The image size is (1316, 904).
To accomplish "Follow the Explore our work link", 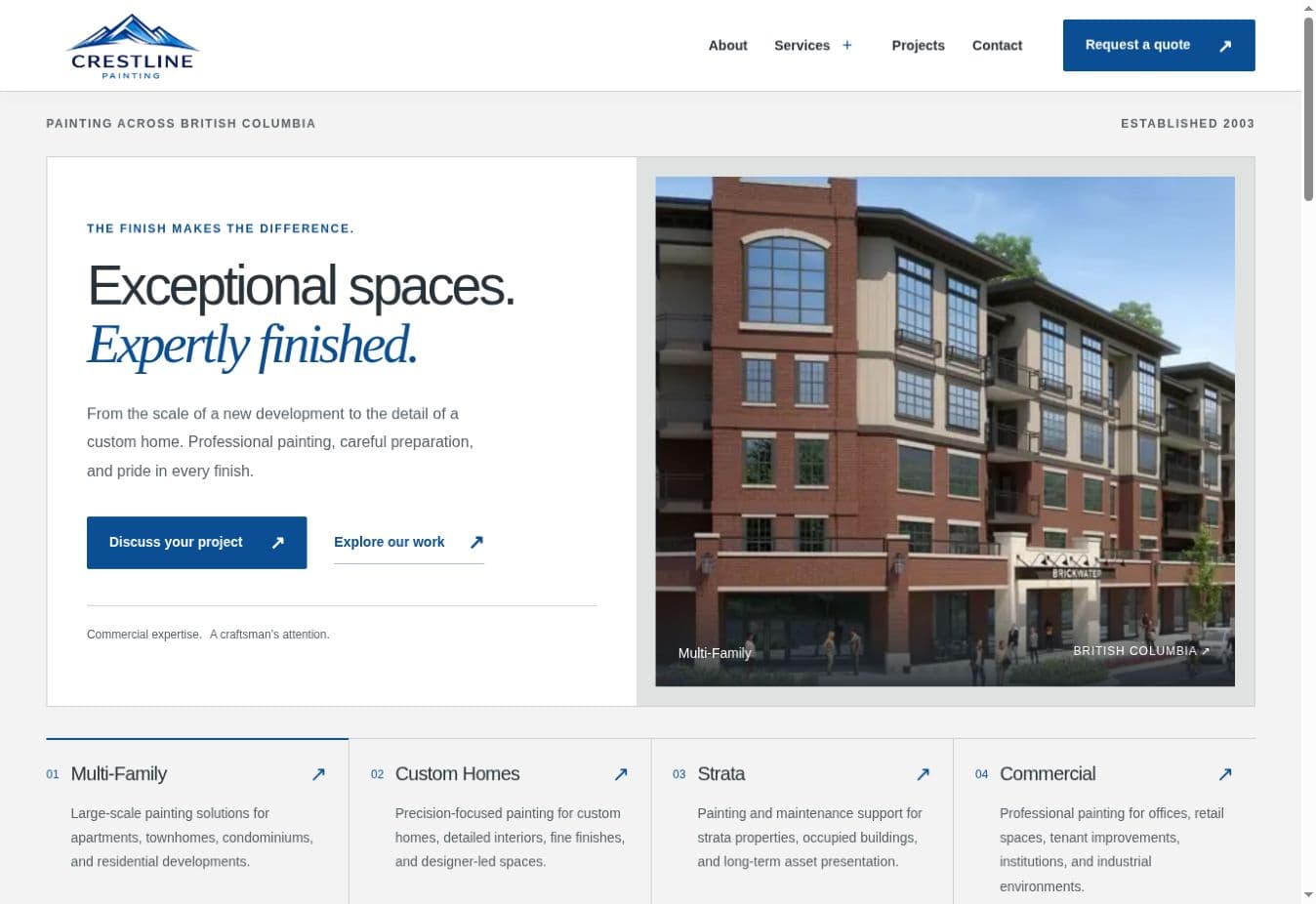I will point(409,542).
